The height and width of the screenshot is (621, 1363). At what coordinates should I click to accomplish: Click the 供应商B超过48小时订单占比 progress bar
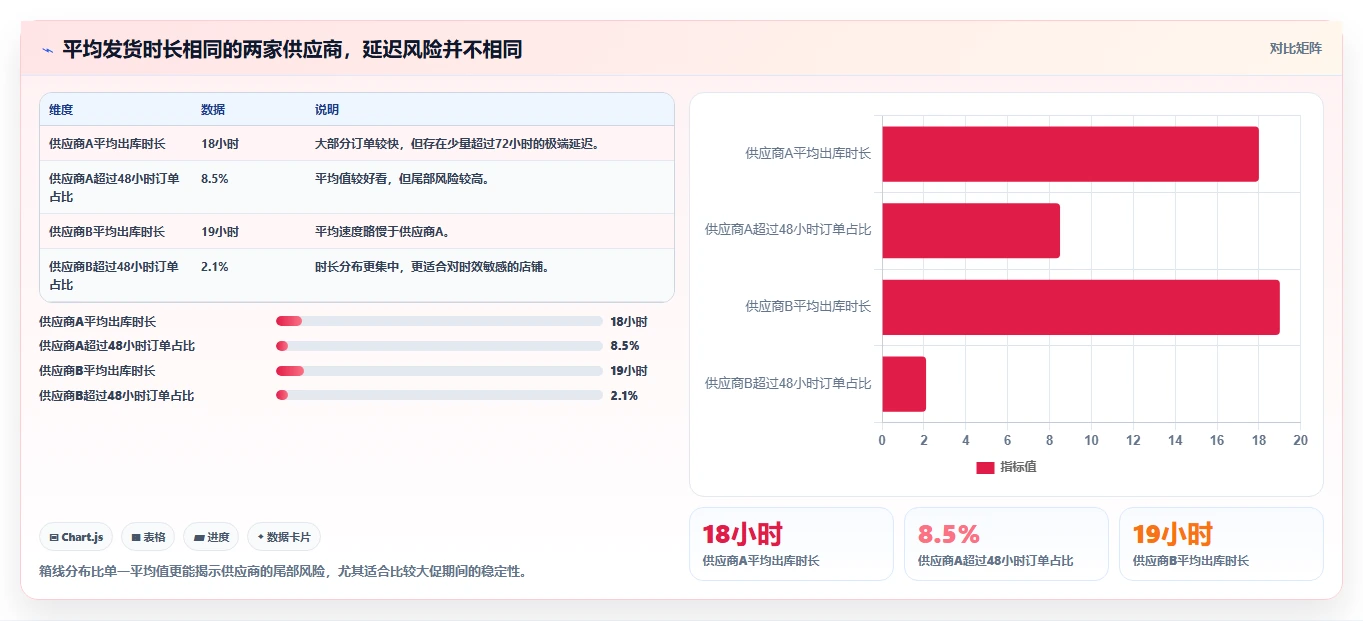(439, 396)
